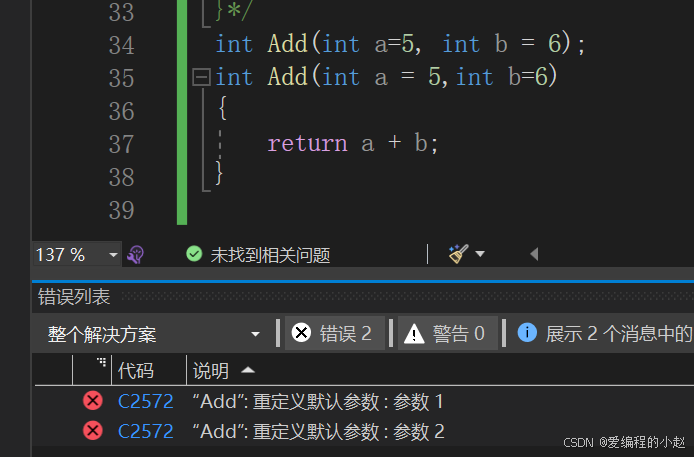Open the first C2572 error code link
The image size is (694, 457).
(x=146, y=402)
